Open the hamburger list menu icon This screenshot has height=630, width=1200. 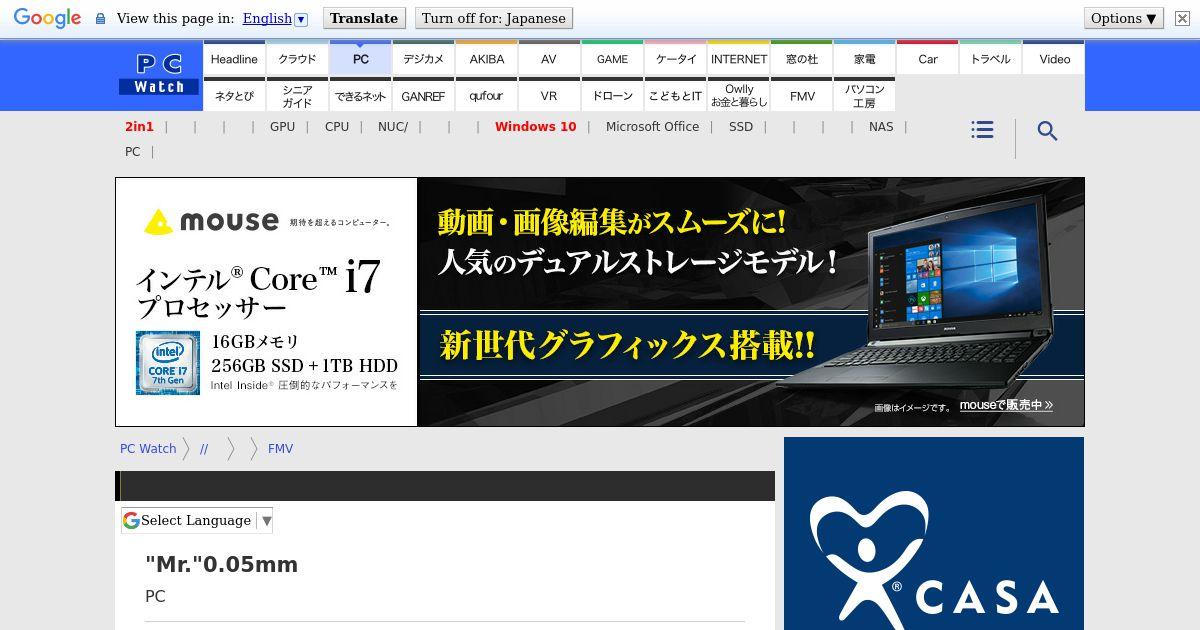click(x=982, y=130)
